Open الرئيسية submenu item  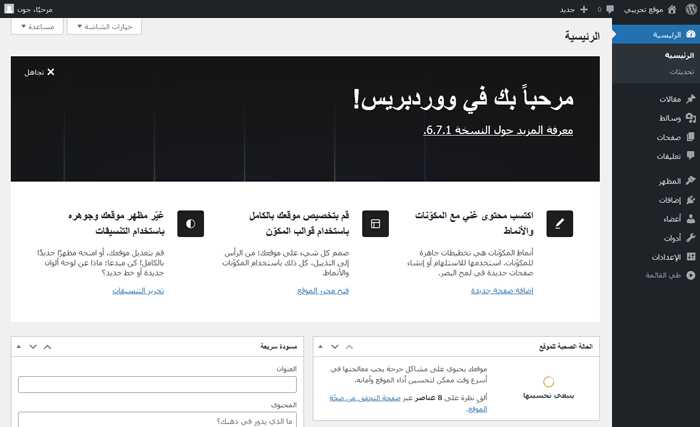[679, 55]
